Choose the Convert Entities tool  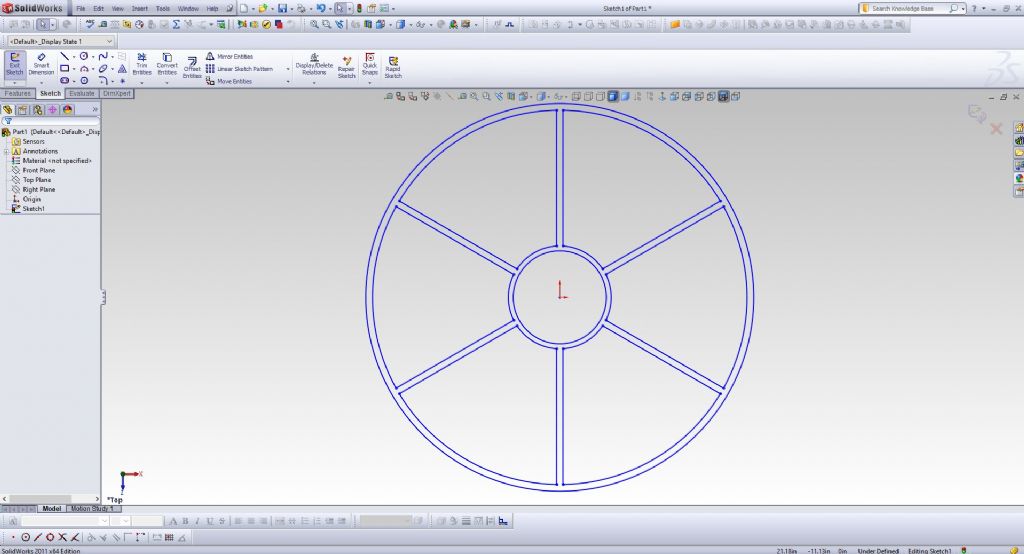tap(167, 64)
